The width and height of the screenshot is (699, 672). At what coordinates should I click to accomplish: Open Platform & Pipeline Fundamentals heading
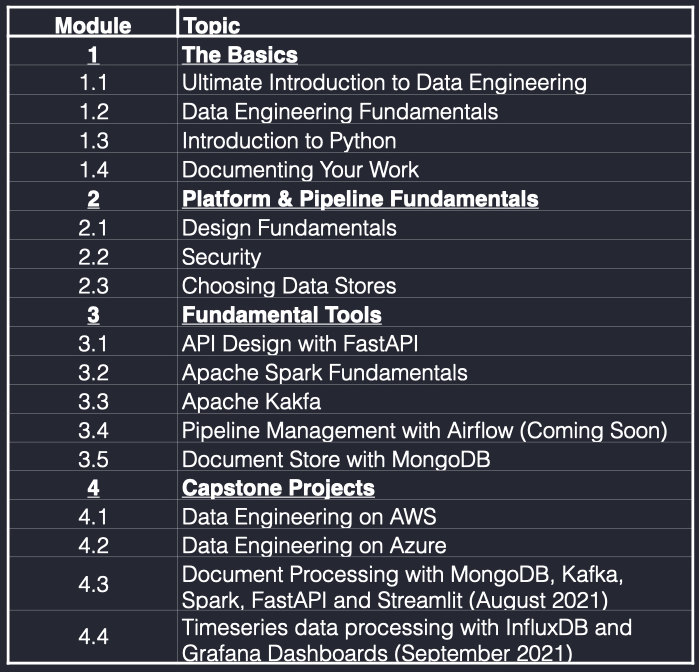pyautogui.click(x=360, y=199)
